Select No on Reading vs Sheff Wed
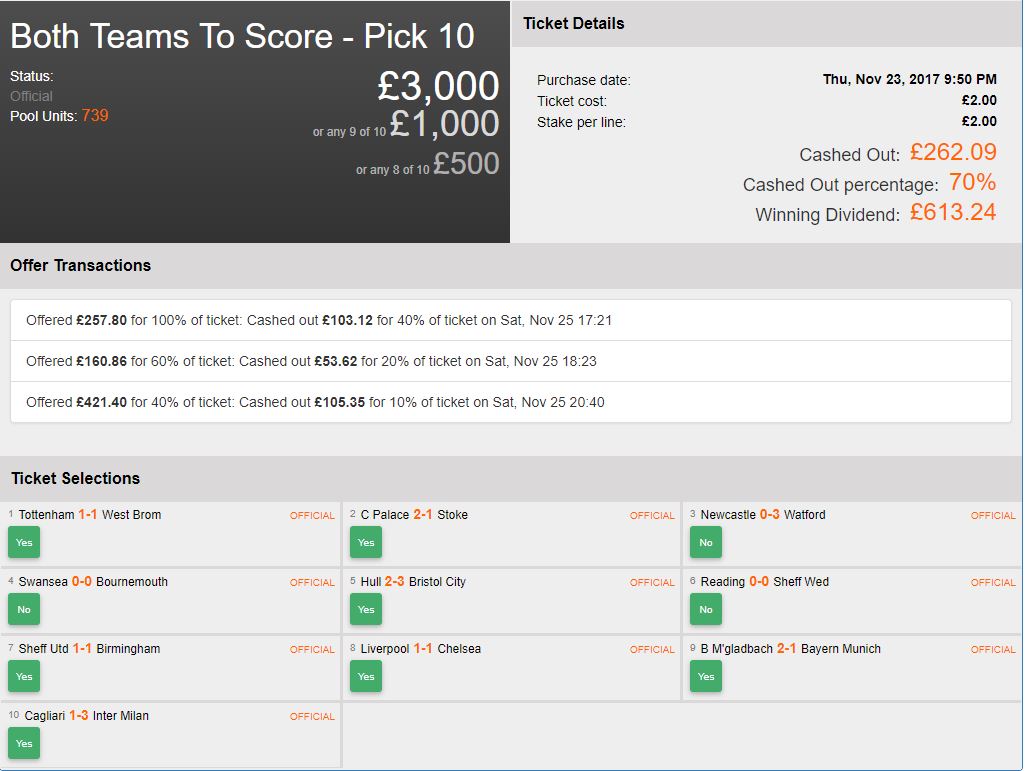1026x771 pixels. (x=706, y=609)
